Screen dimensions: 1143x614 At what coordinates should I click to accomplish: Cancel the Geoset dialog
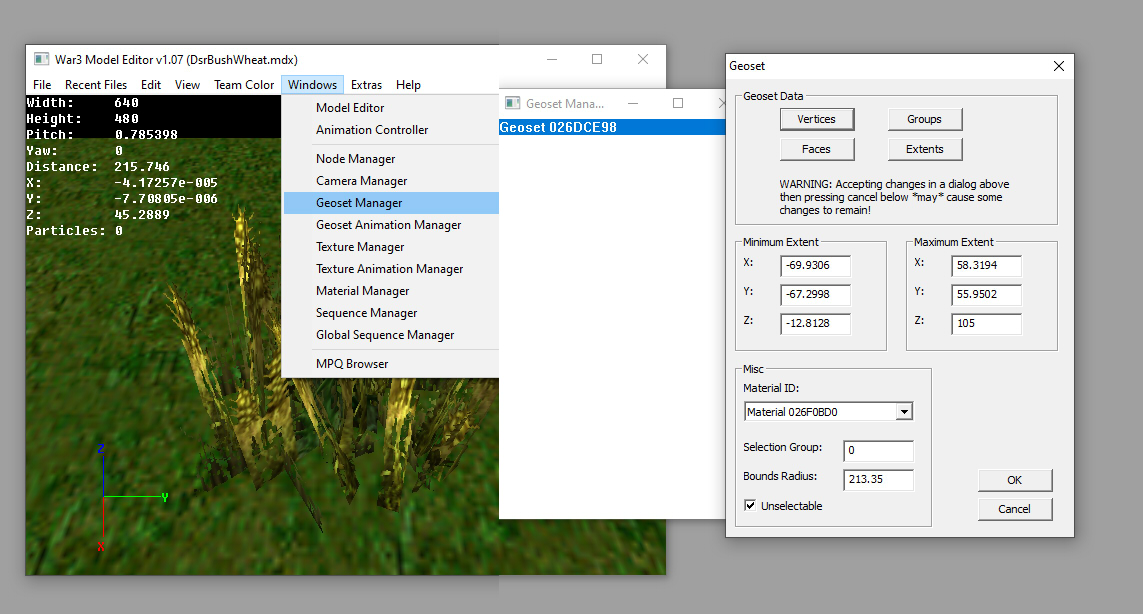(1015, 509)
